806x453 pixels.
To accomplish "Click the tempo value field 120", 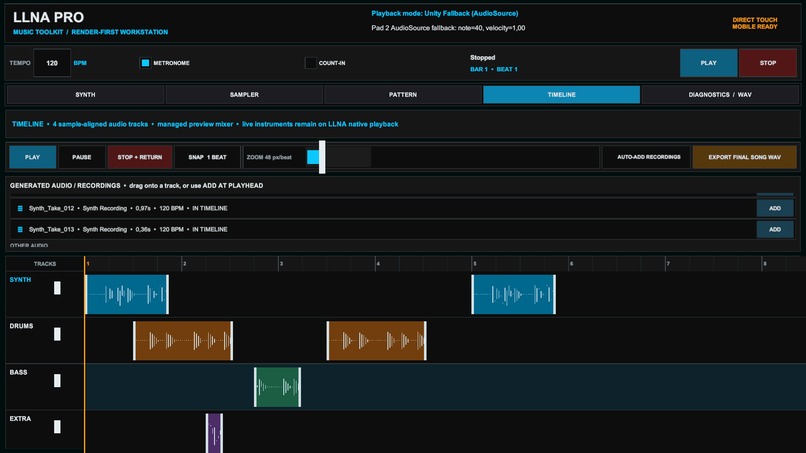I will point(52,63).
